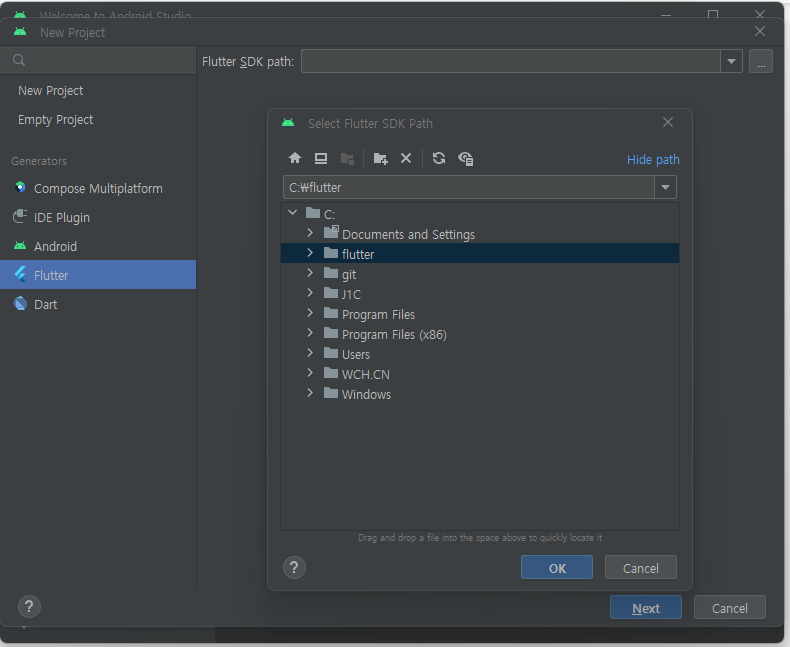
Task: Choose New Project in sidebar
Action: (98, 91)
